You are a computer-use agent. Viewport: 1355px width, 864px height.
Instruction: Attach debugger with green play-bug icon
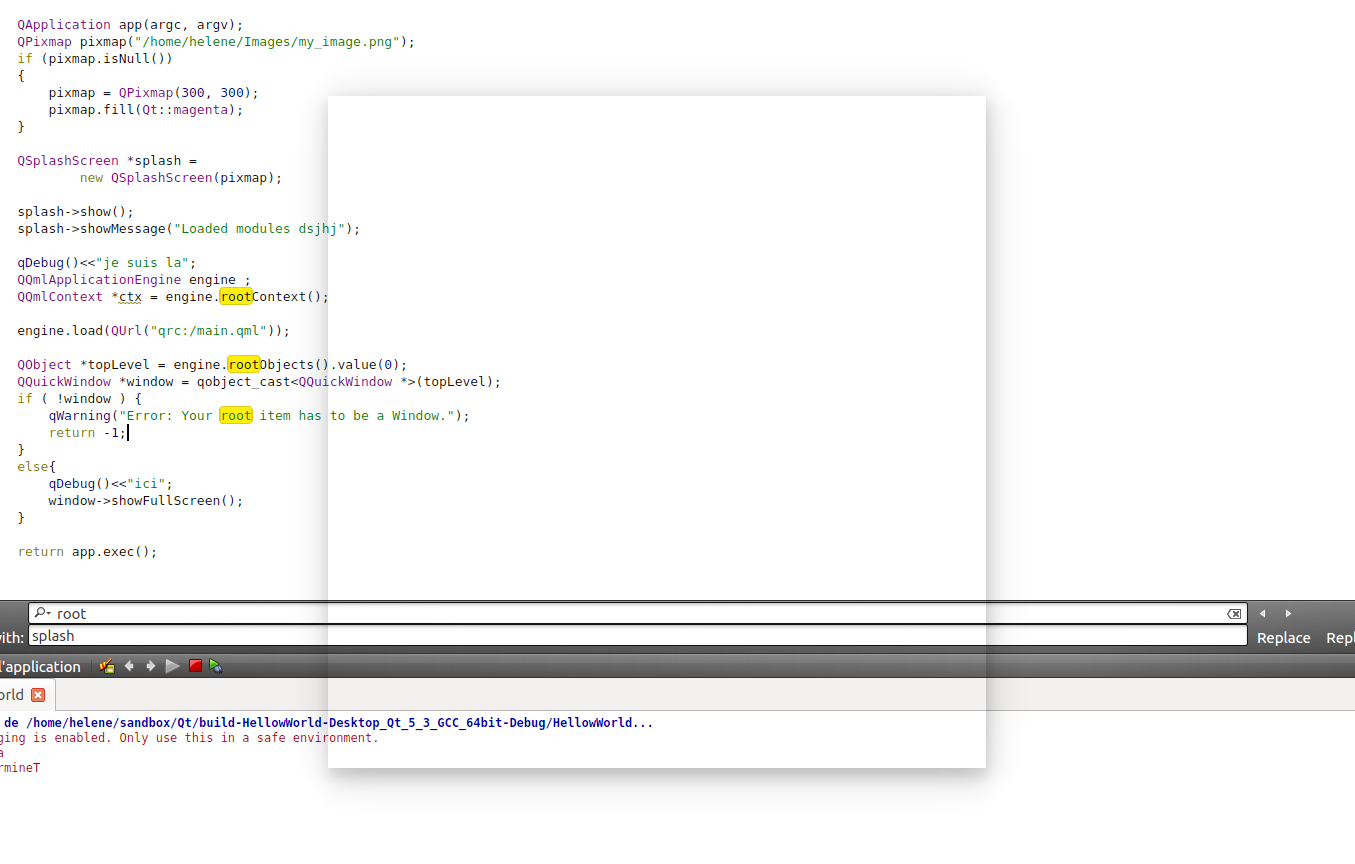click(216, 666)
